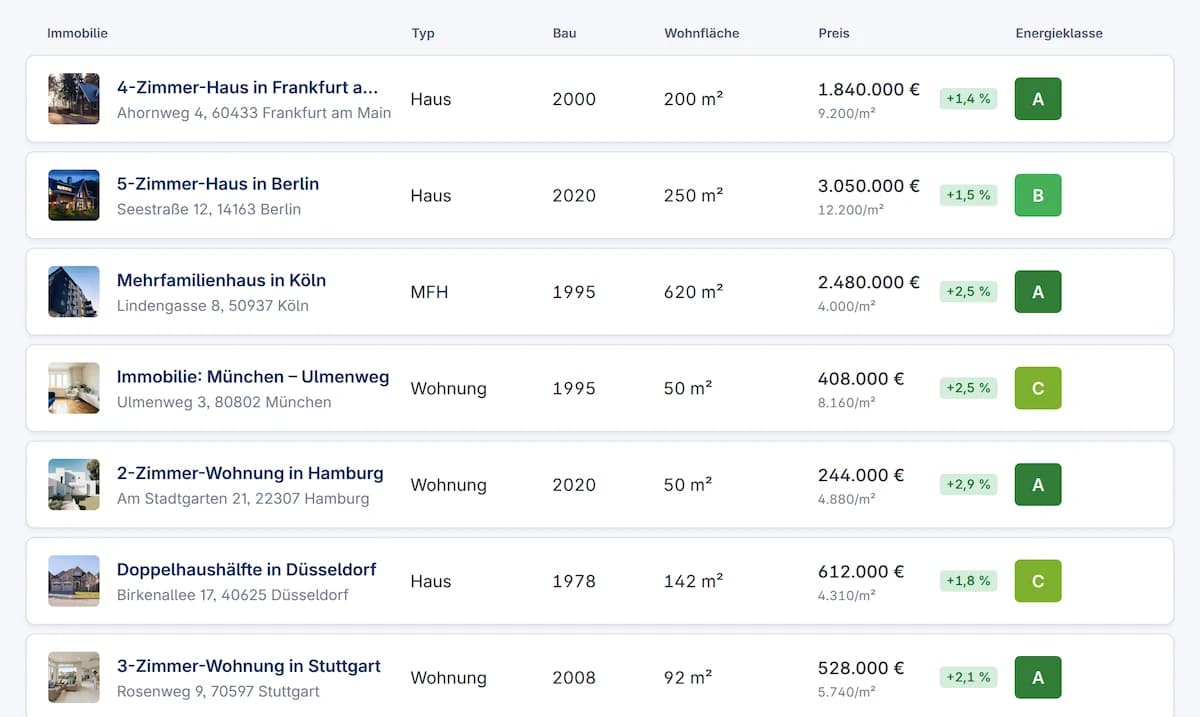Click the +2,1 % price change badge
Viewport: 1200px width, 717px height.
tap(968, 677)
